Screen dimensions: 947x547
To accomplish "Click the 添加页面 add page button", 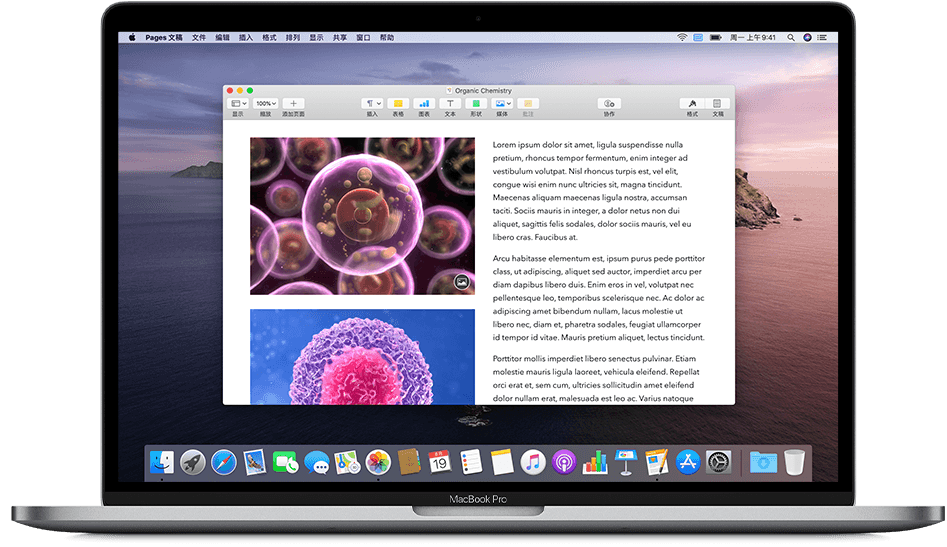I will coord(293,104).
